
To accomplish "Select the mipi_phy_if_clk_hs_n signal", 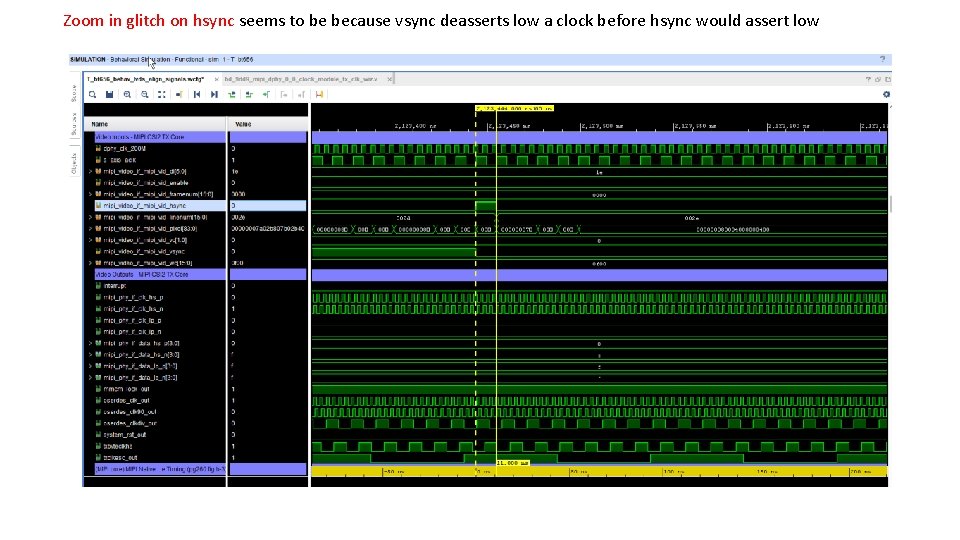I will [x=133, y=309].
